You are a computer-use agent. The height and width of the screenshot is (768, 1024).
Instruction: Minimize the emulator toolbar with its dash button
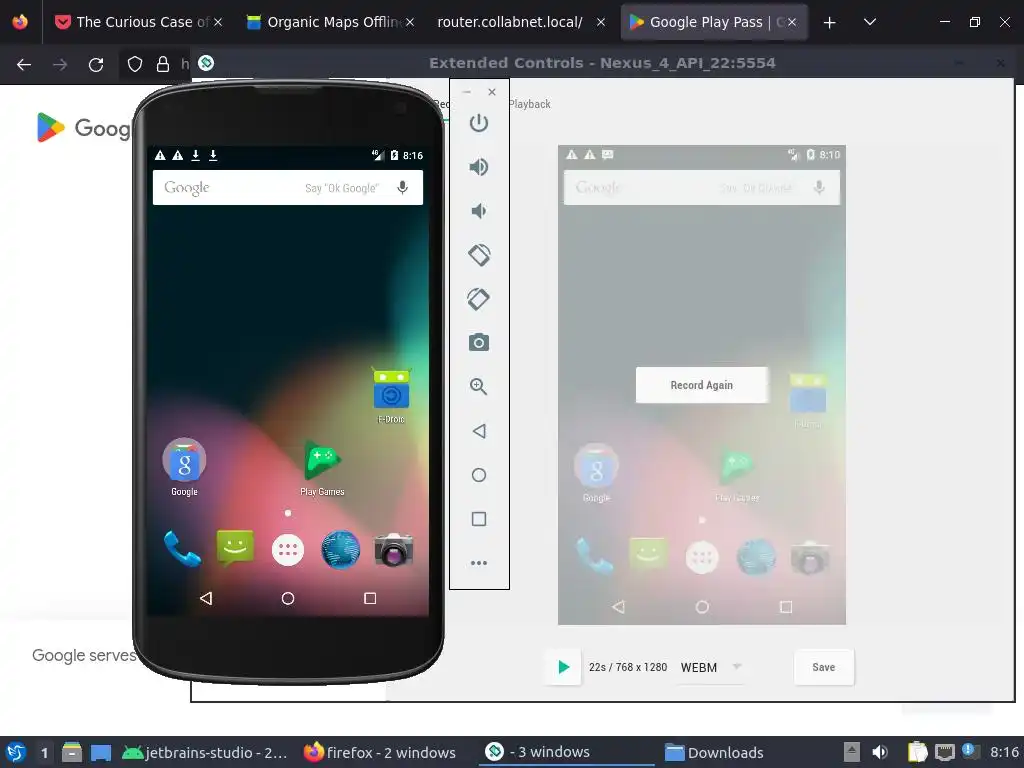point(467,92)
